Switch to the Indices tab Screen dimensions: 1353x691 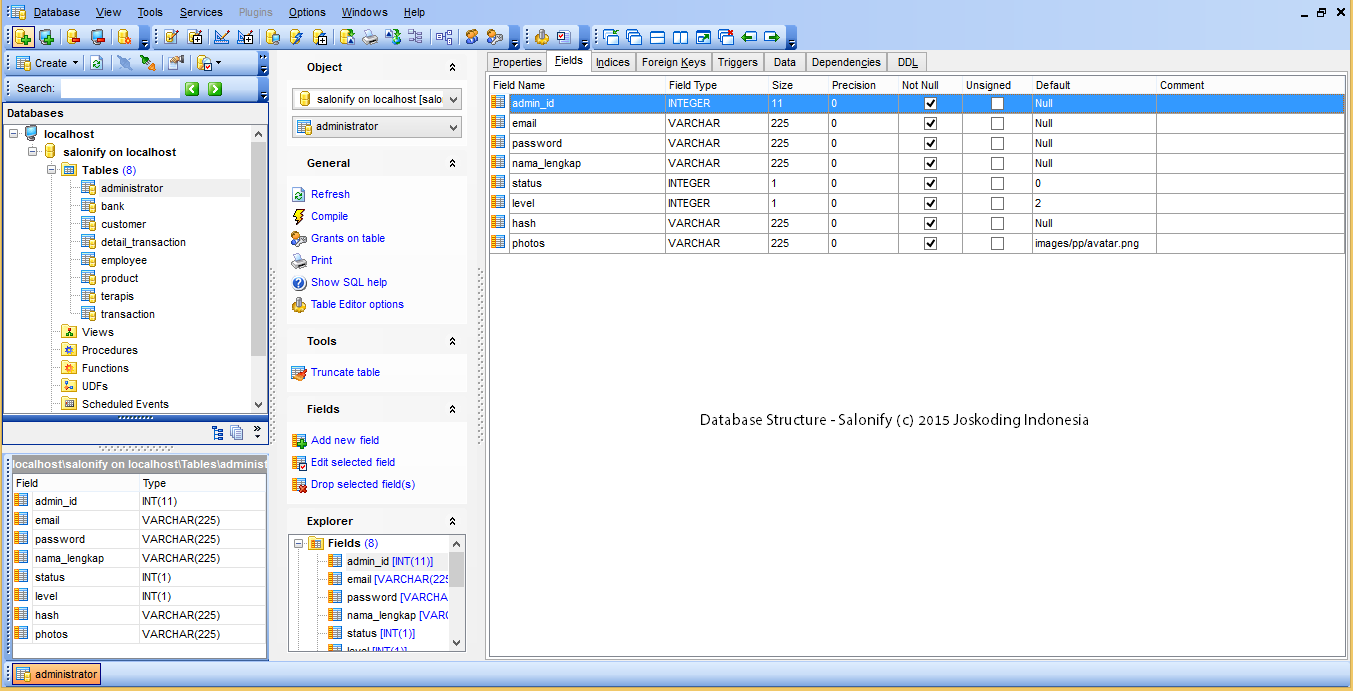click(x=613, y=62)
